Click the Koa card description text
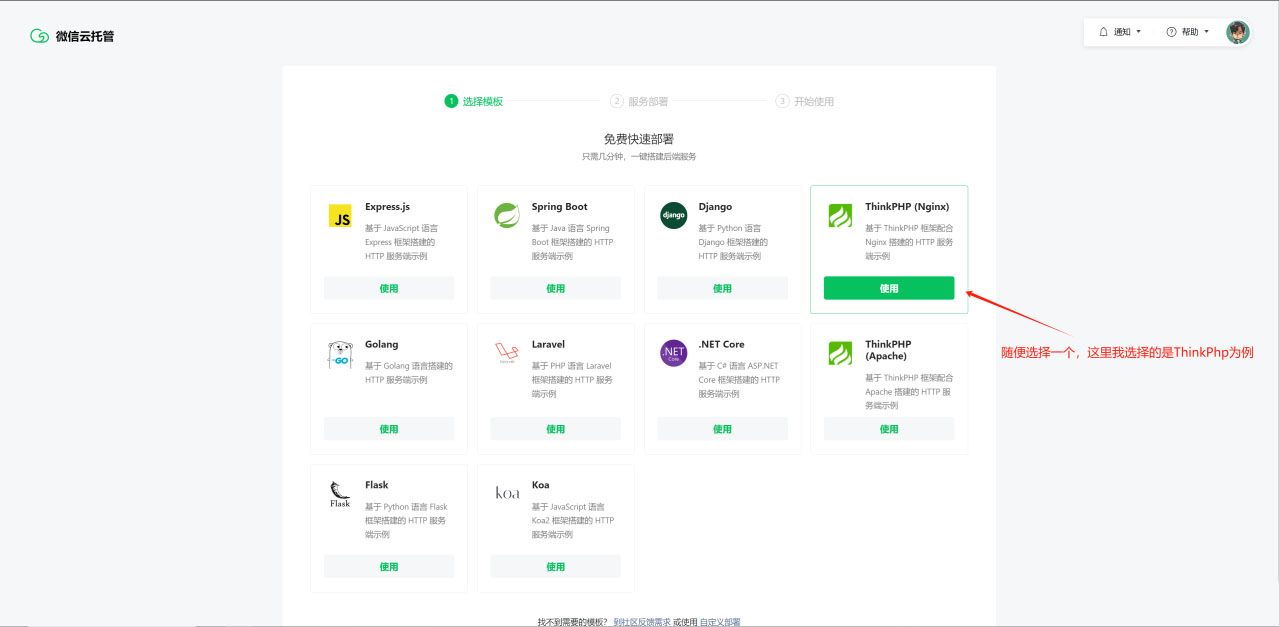1279x627 pixels. coord(574,520)
